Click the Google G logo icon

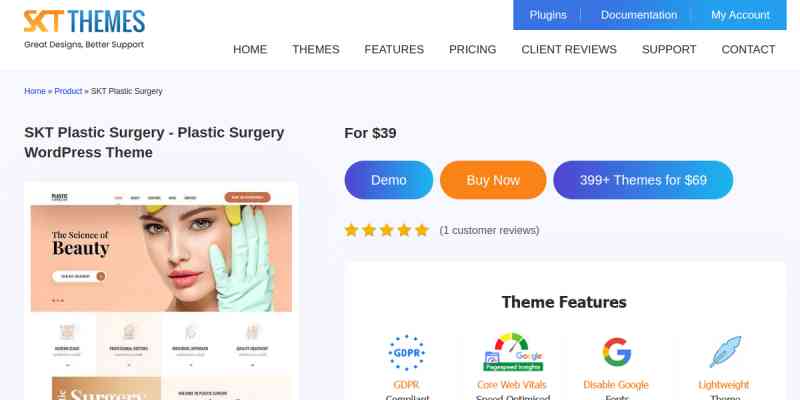(x=616, y=352)
